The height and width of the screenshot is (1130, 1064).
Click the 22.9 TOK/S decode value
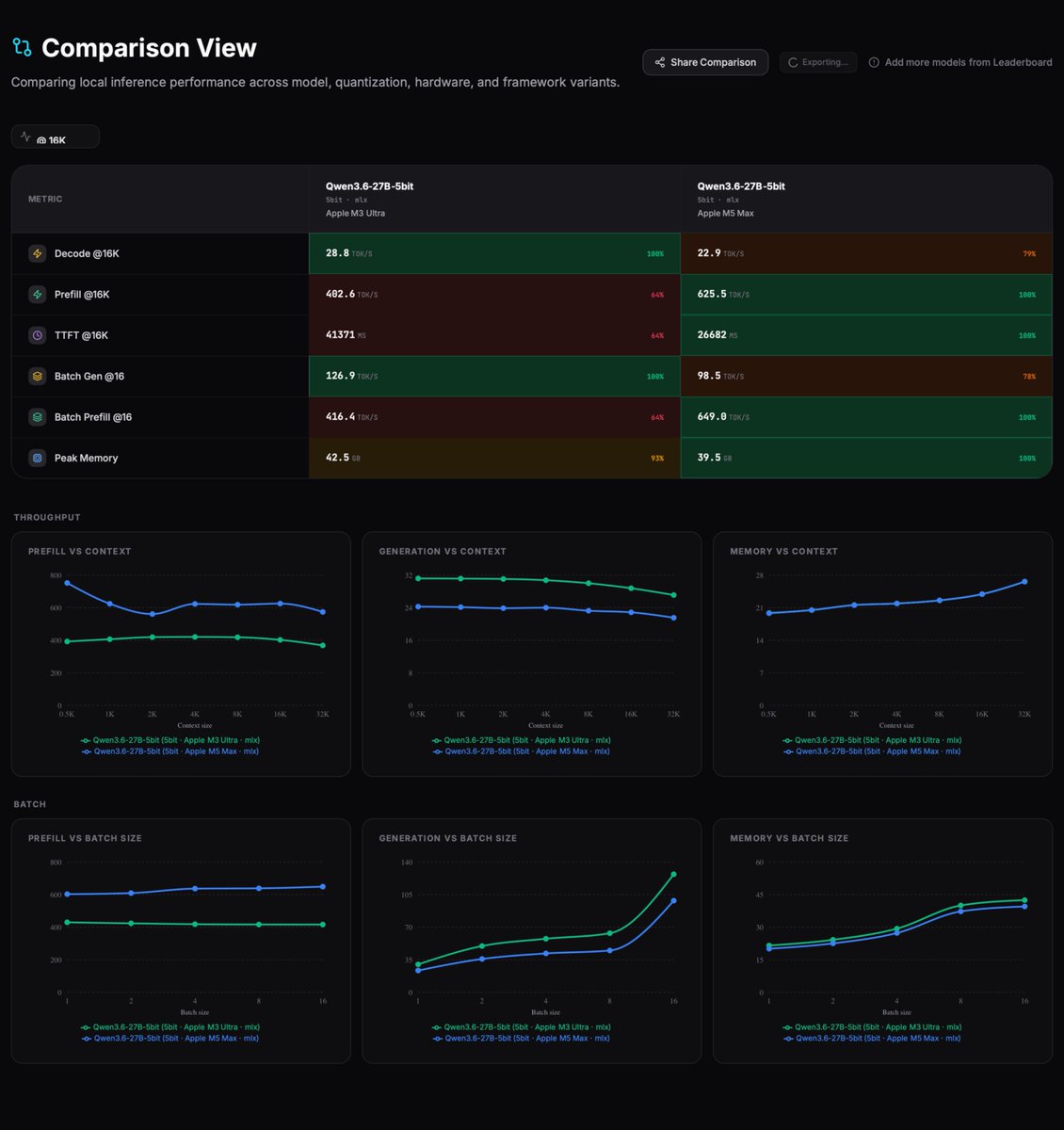click(720, 253)
